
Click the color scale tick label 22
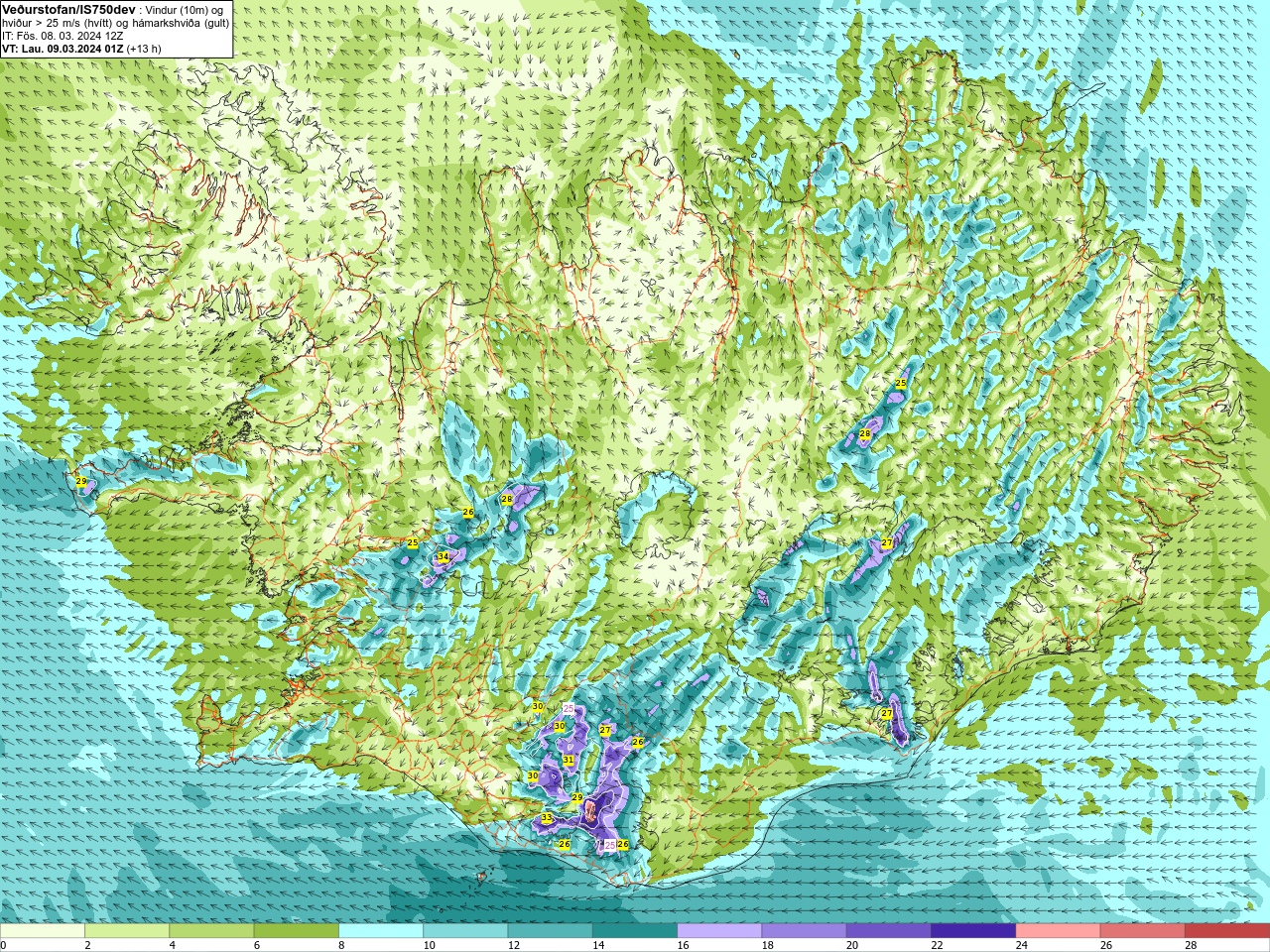[936, 945]
